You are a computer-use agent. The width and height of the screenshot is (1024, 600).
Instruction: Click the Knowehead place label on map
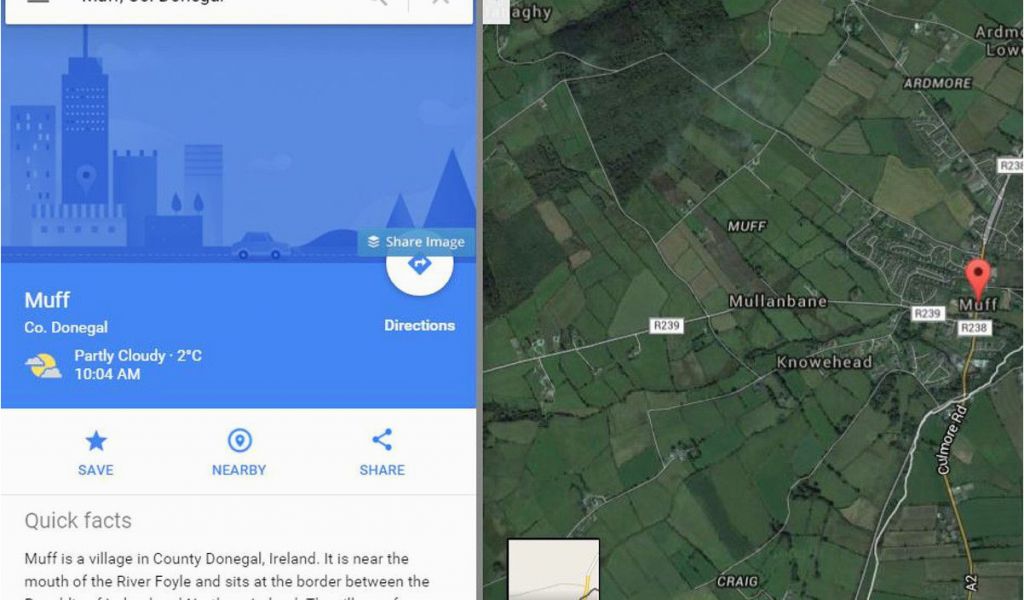point(824,362)
